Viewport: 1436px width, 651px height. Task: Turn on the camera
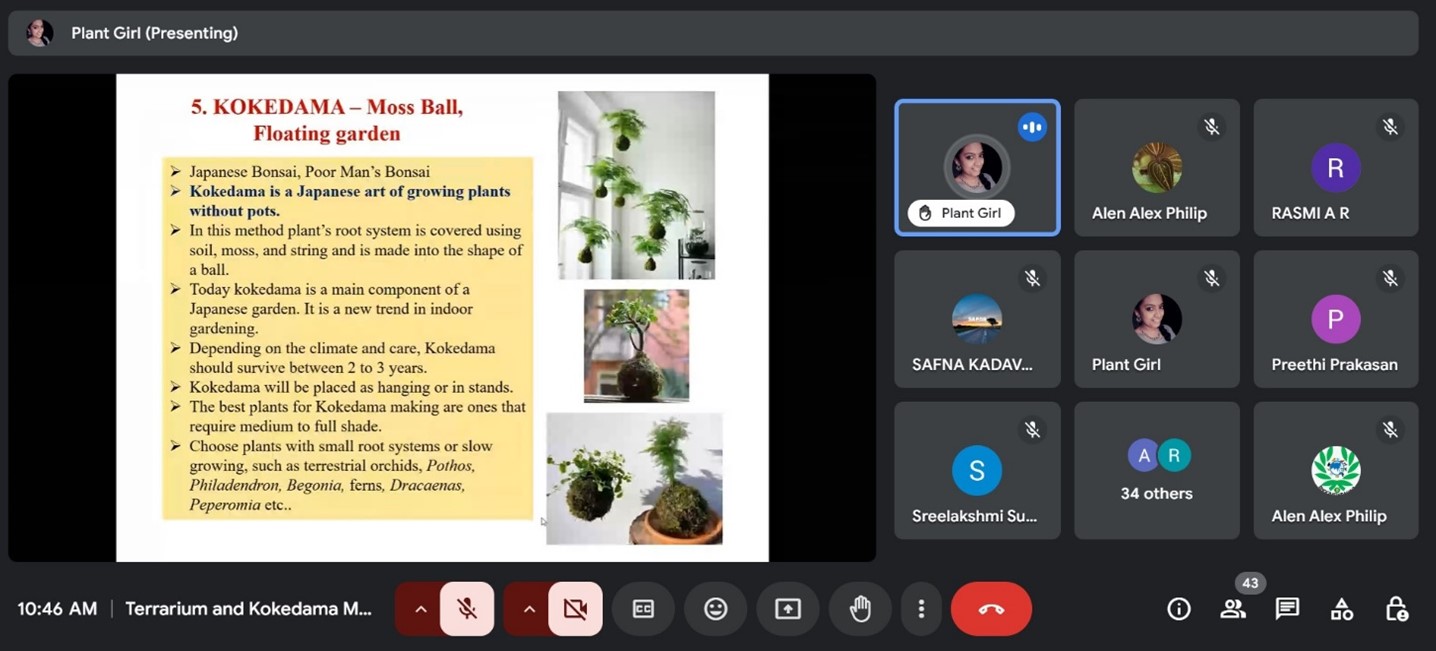click(575, 609)
